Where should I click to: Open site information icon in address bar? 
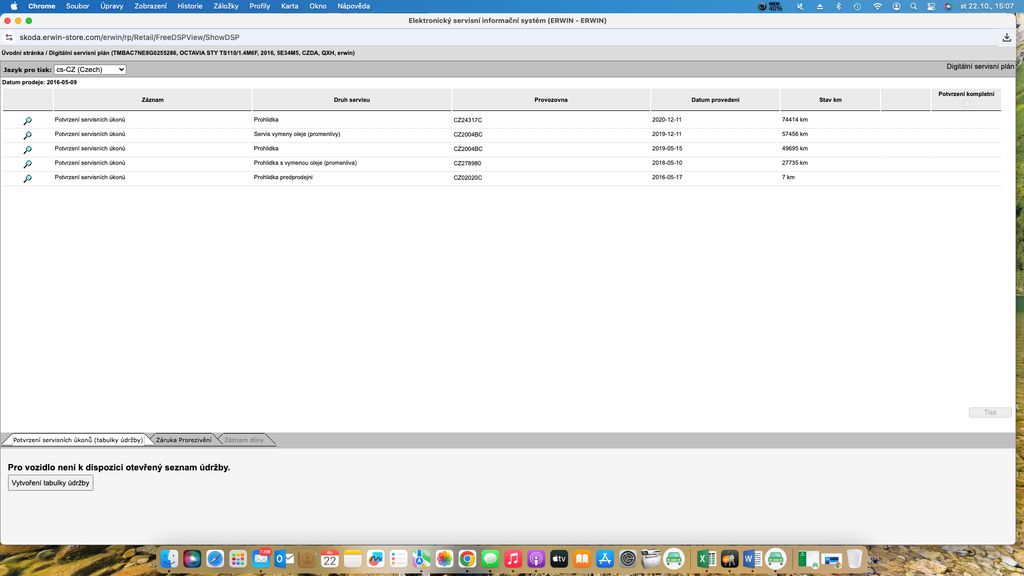pyautogui.click(x=10, y=37)
